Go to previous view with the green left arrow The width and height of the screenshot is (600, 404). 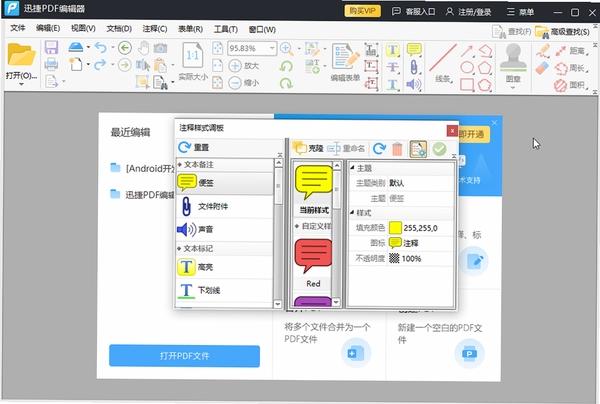tap(125, 48)
